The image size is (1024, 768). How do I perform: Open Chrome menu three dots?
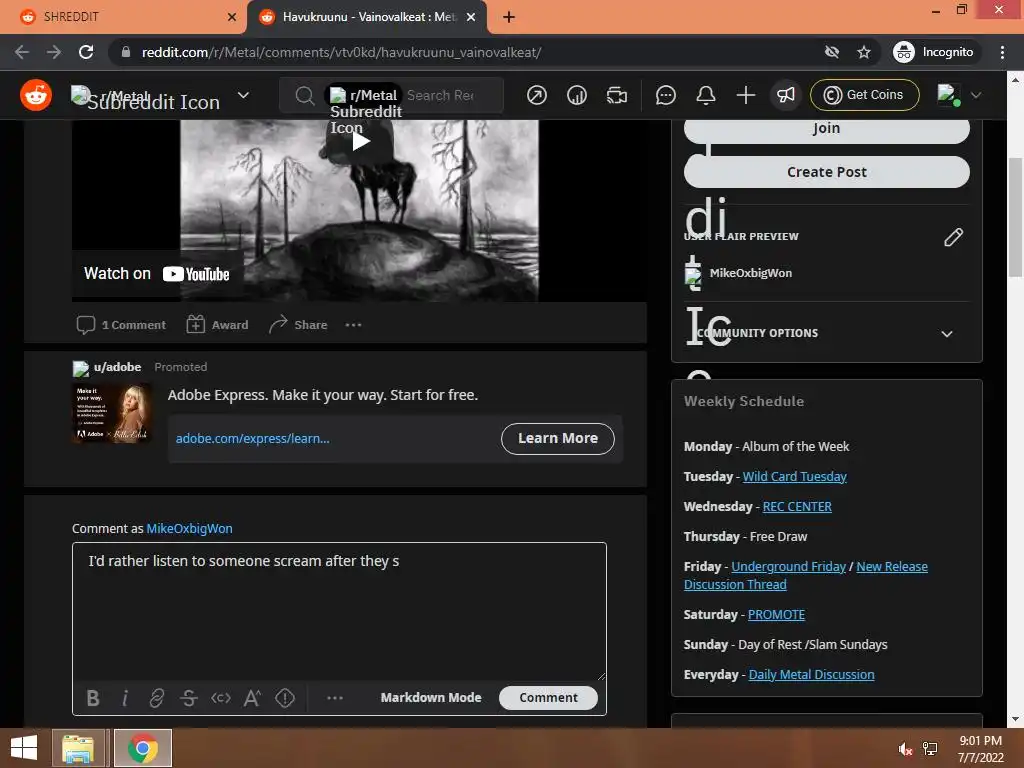(1002, 52)
